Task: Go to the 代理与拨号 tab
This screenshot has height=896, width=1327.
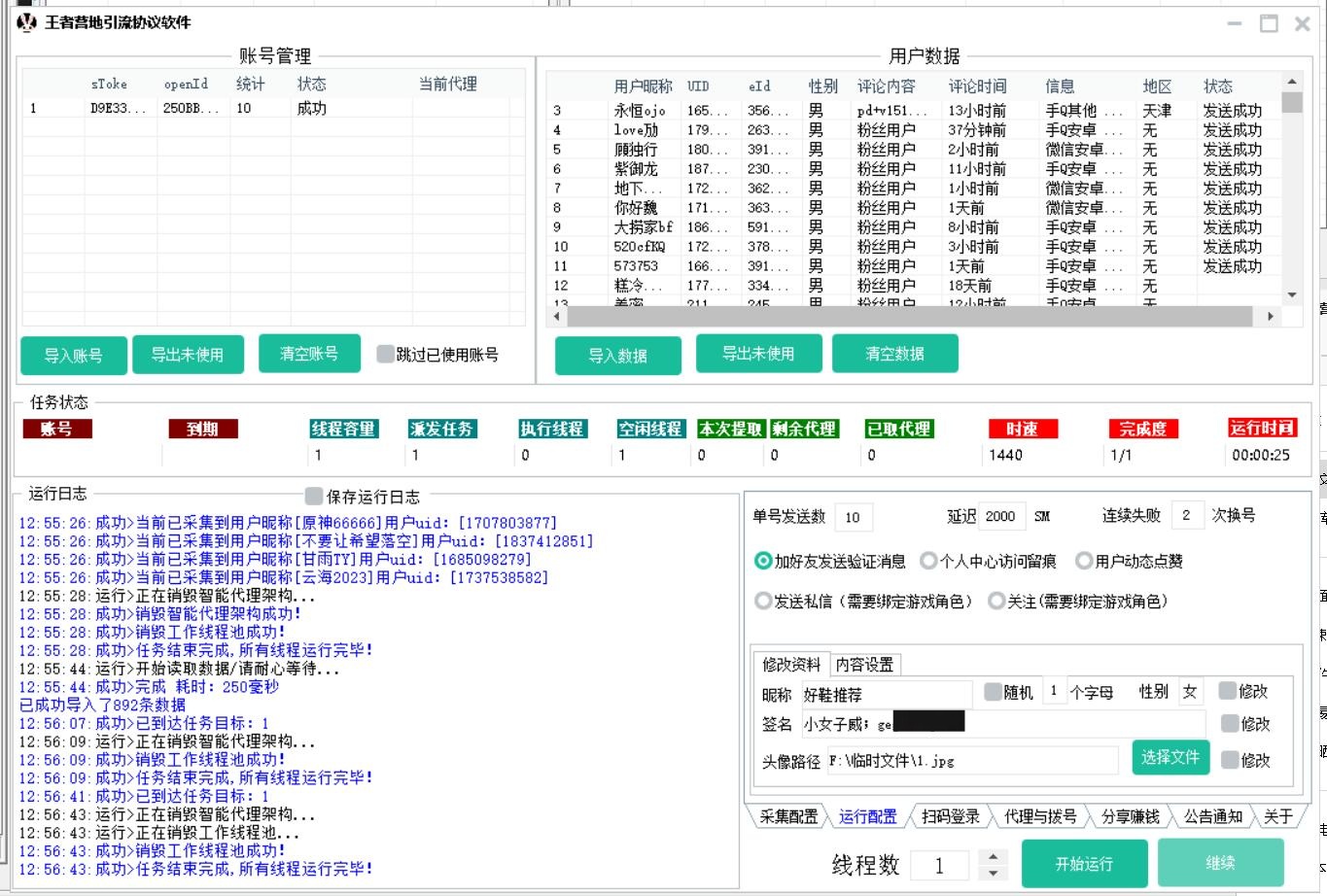Action: click(x=1039, y=816)
